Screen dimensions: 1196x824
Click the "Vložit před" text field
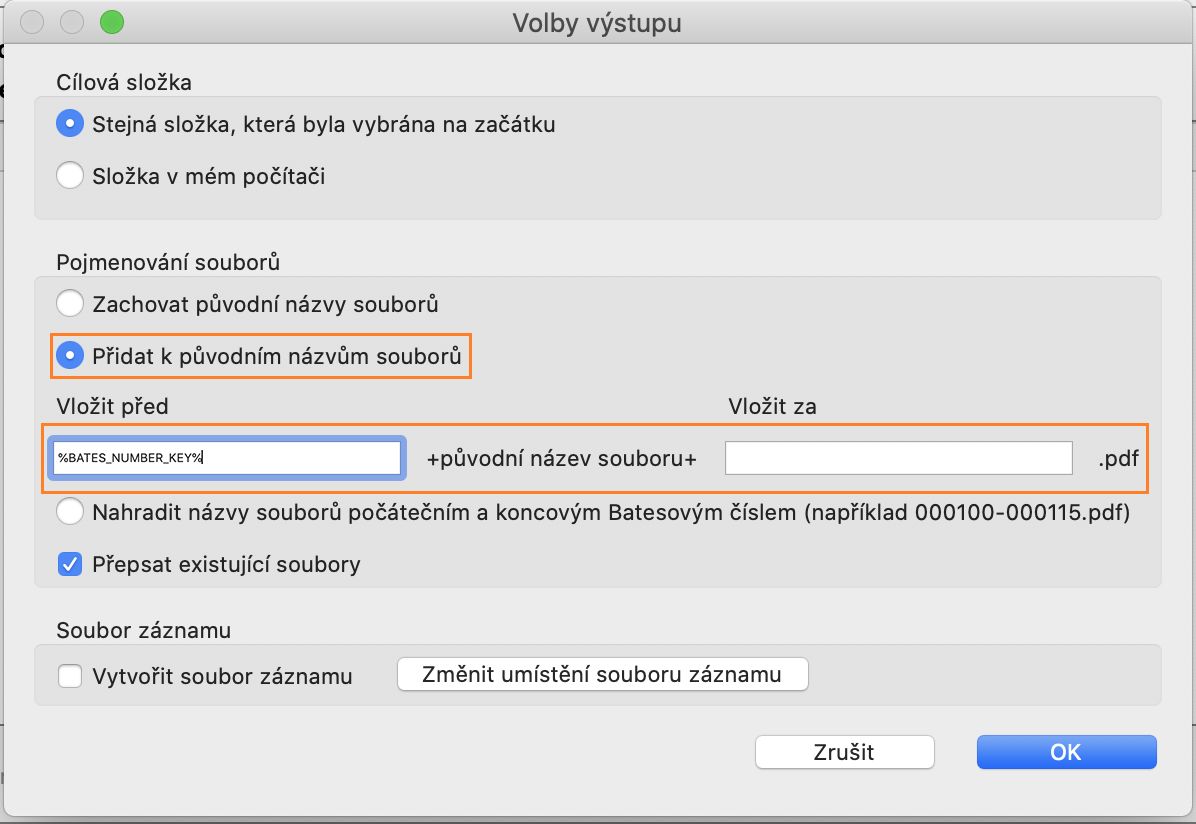228,458
